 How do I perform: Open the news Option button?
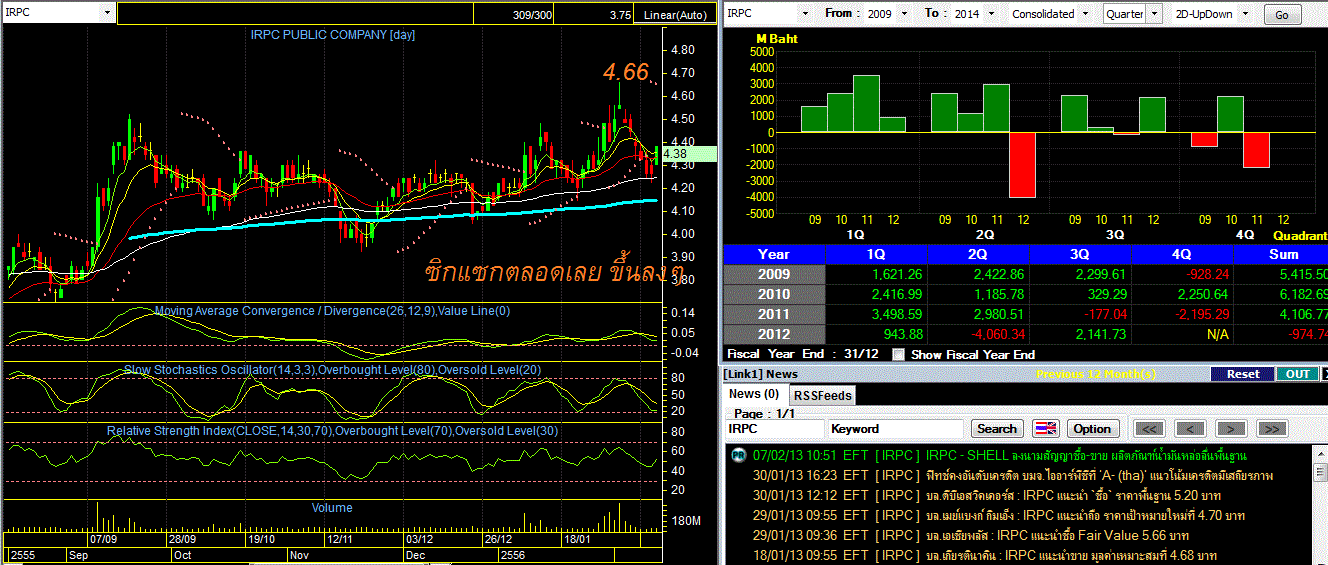[1092, 428]
